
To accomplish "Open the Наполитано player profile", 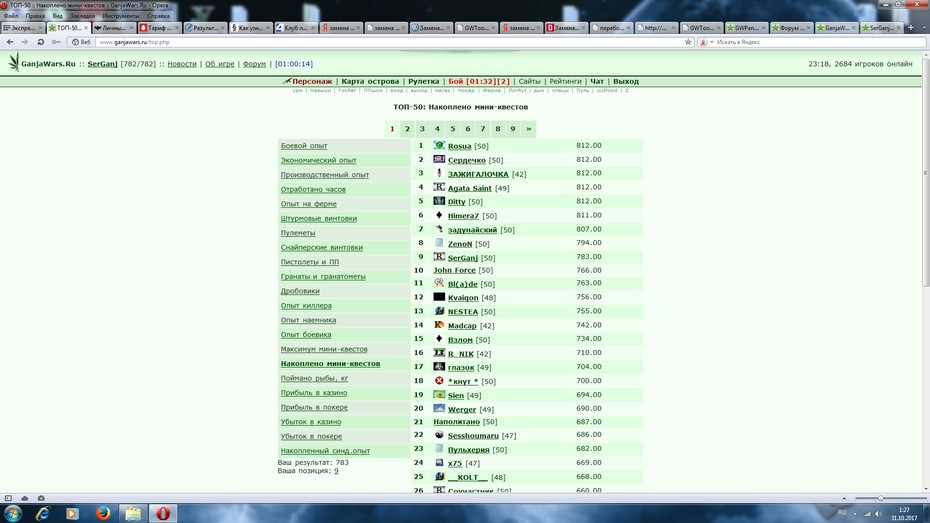I will point(456,422).
